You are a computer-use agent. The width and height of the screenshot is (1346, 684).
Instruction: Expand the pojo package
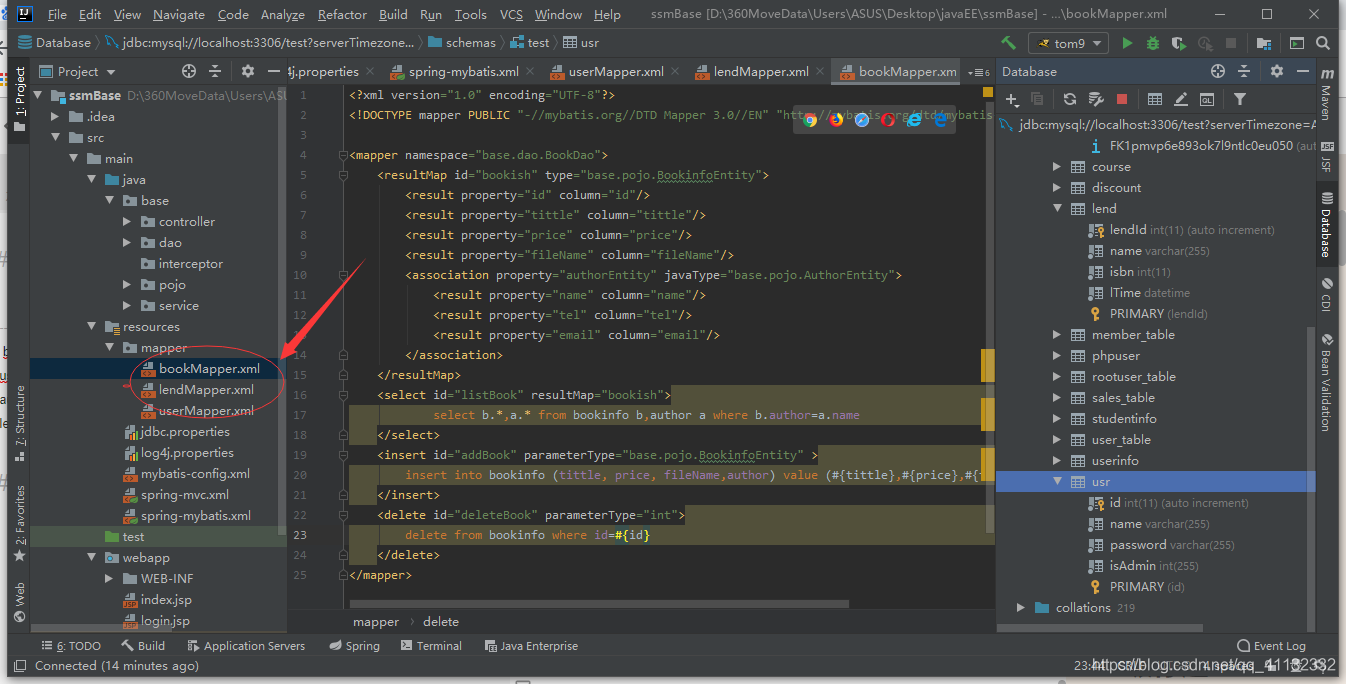127,285
